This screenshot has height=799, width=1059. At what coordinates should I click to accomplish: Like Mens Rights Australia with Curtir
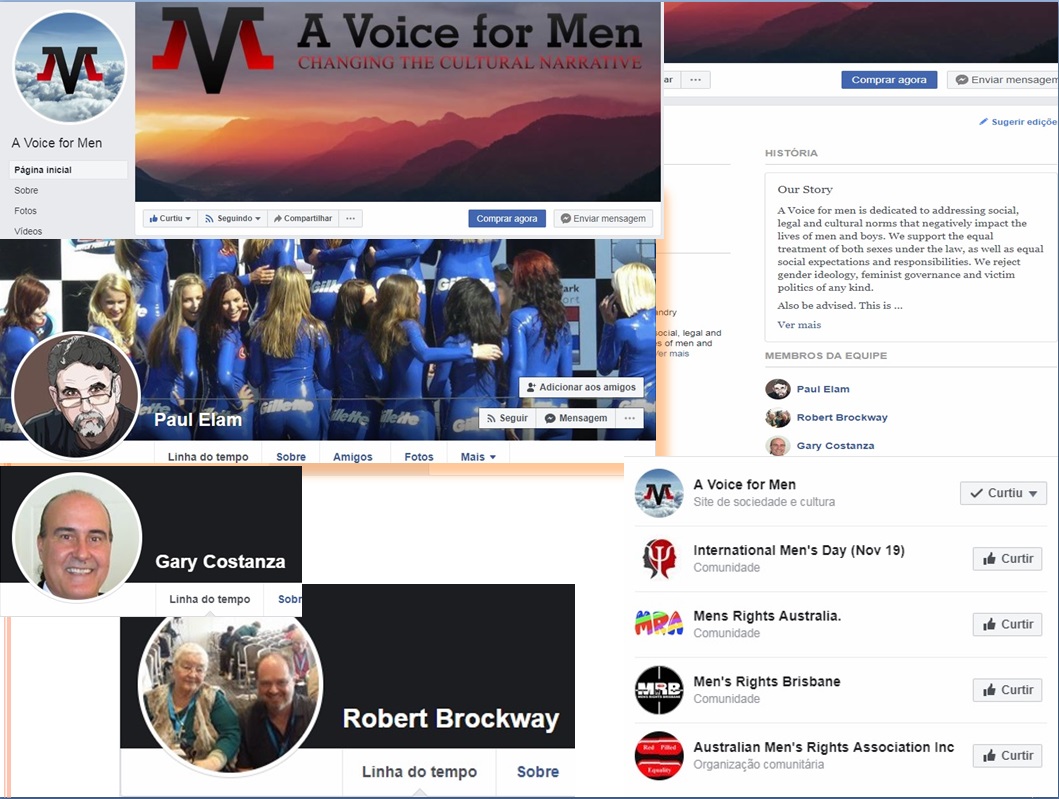pos(1007,624)
